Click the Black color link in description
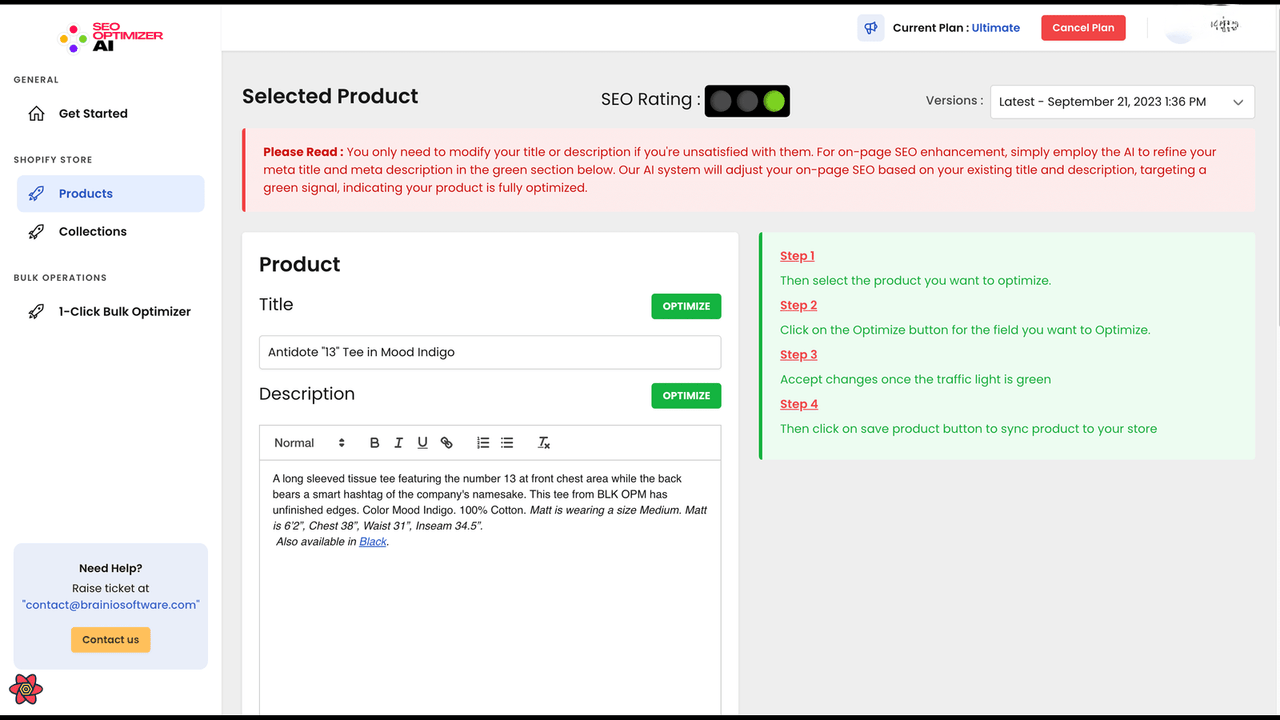 [x=372, y=541]
